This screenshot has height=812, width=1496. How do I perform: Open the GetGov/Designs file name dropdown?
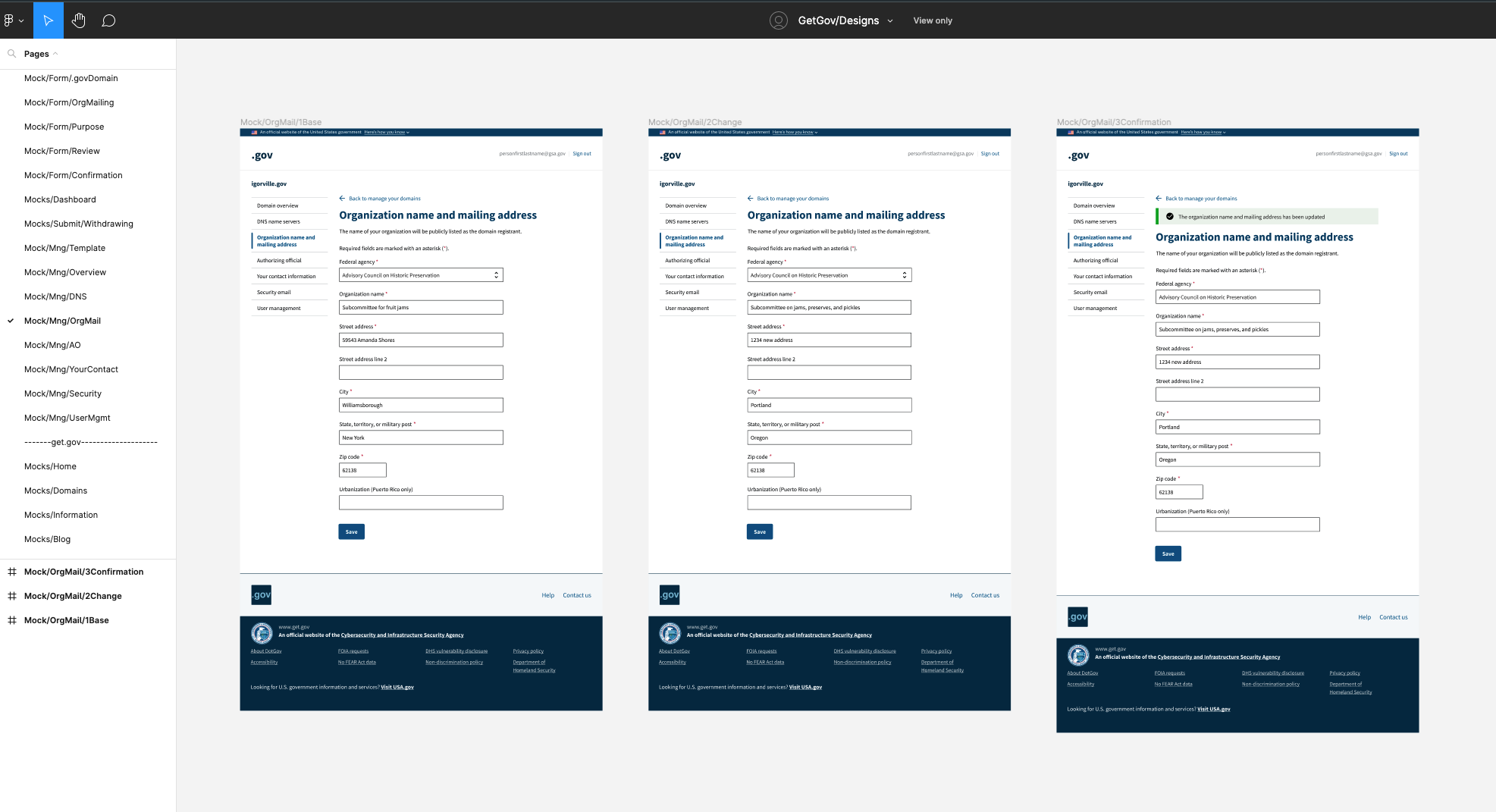coord(889,20)
